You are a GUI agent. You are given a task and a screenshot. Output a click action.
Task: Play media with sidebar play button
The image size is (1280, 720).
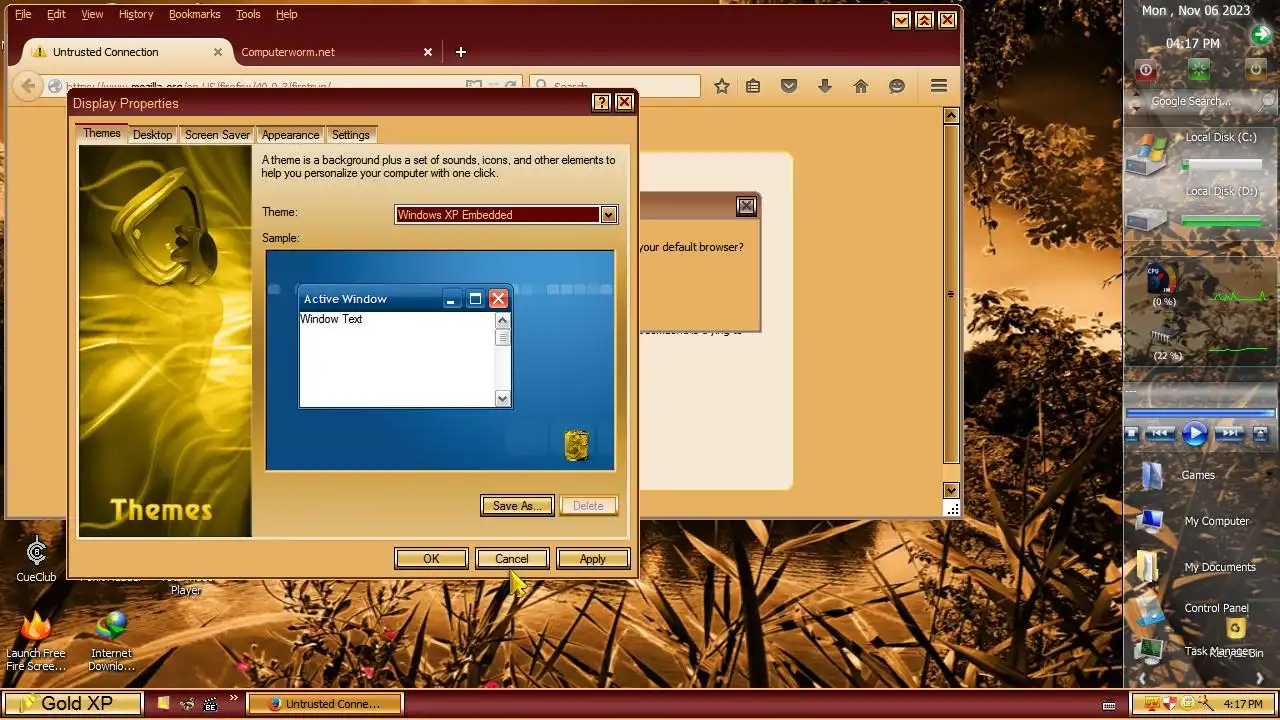(x=1194, y=433)
